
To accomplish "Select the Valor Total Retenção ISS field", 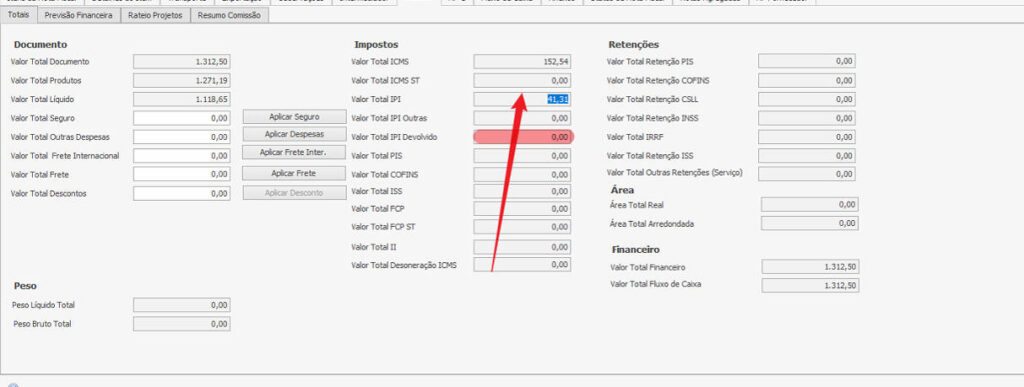I will tap(807, 156).
